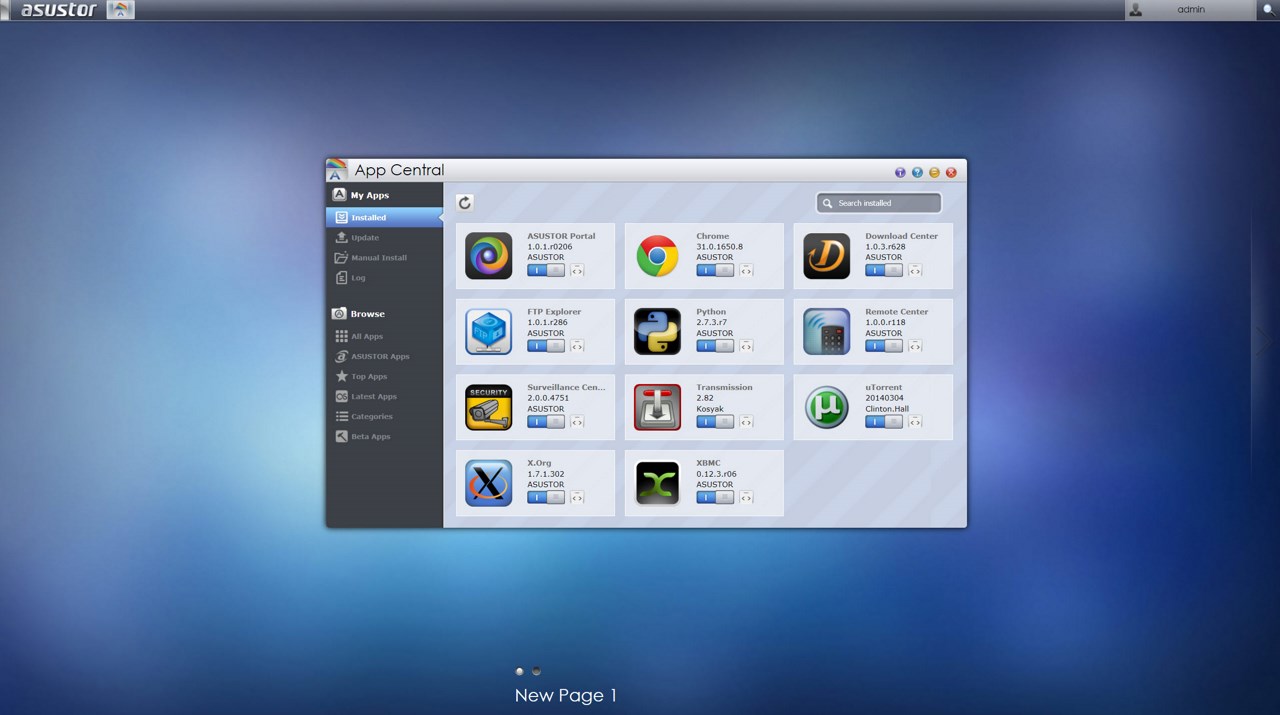Viewport: 1280px width, 715px height.
Task: Click the XBMC app icon
Action: point(658,483)
